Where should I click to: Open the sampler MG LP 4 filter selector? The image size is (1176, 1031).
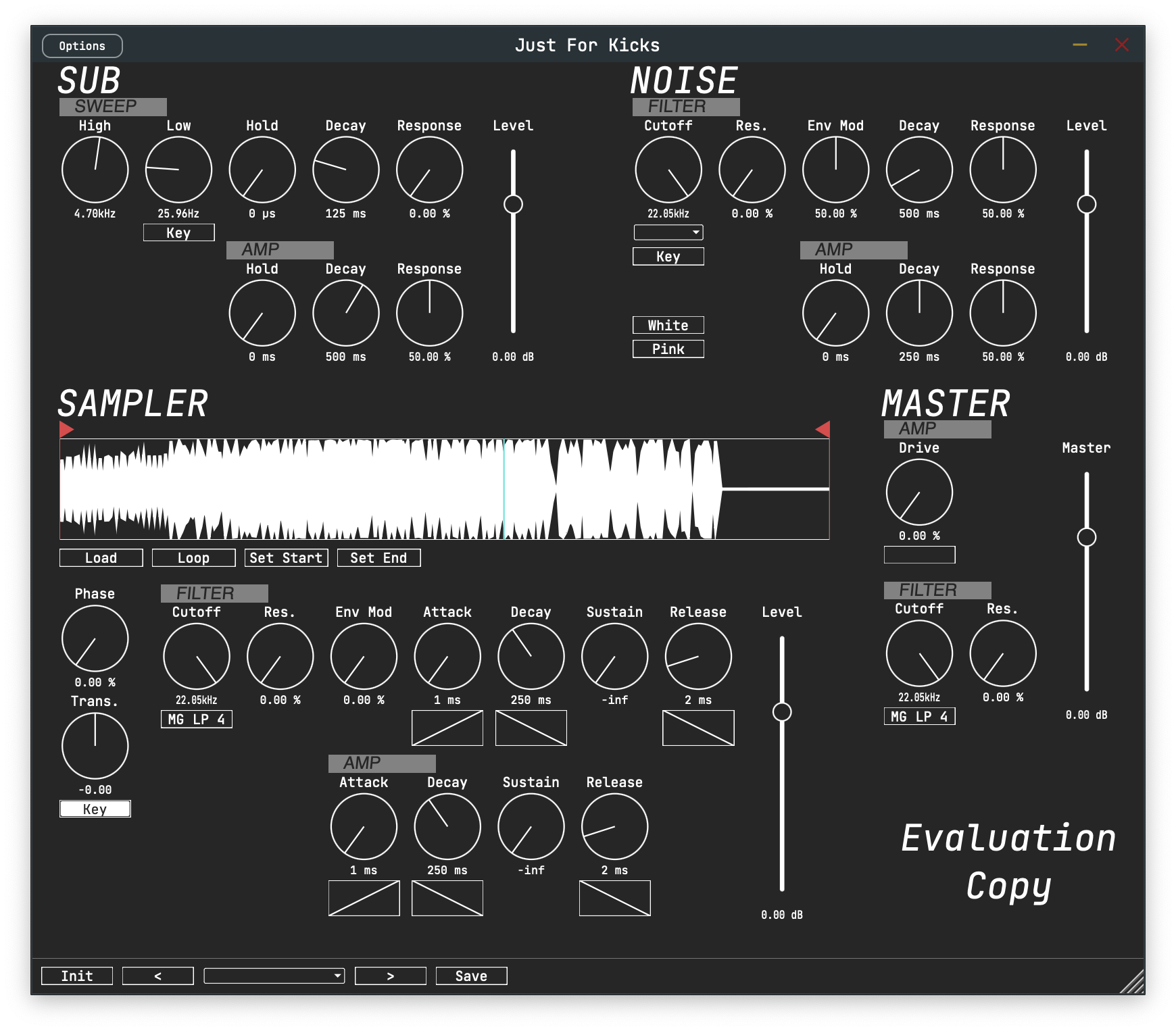point(196,719)
